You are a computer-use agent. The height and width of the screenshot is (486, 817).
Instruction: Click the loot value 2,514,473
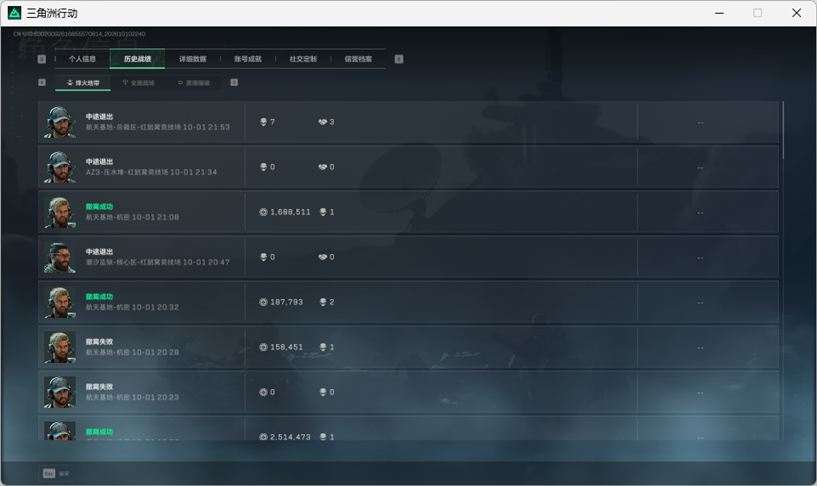(290, 437)
